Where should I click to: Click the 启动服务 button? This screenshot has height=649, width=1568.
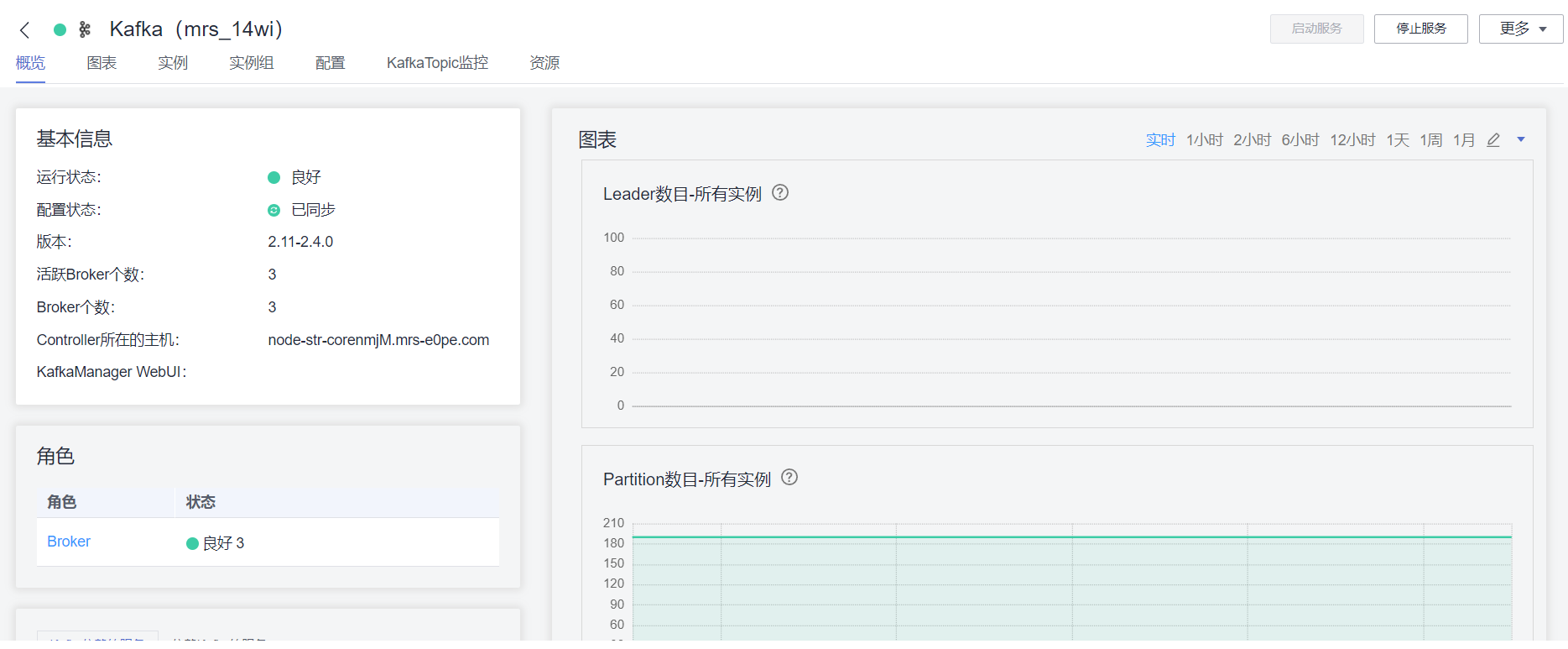[x=1317, y=29]
